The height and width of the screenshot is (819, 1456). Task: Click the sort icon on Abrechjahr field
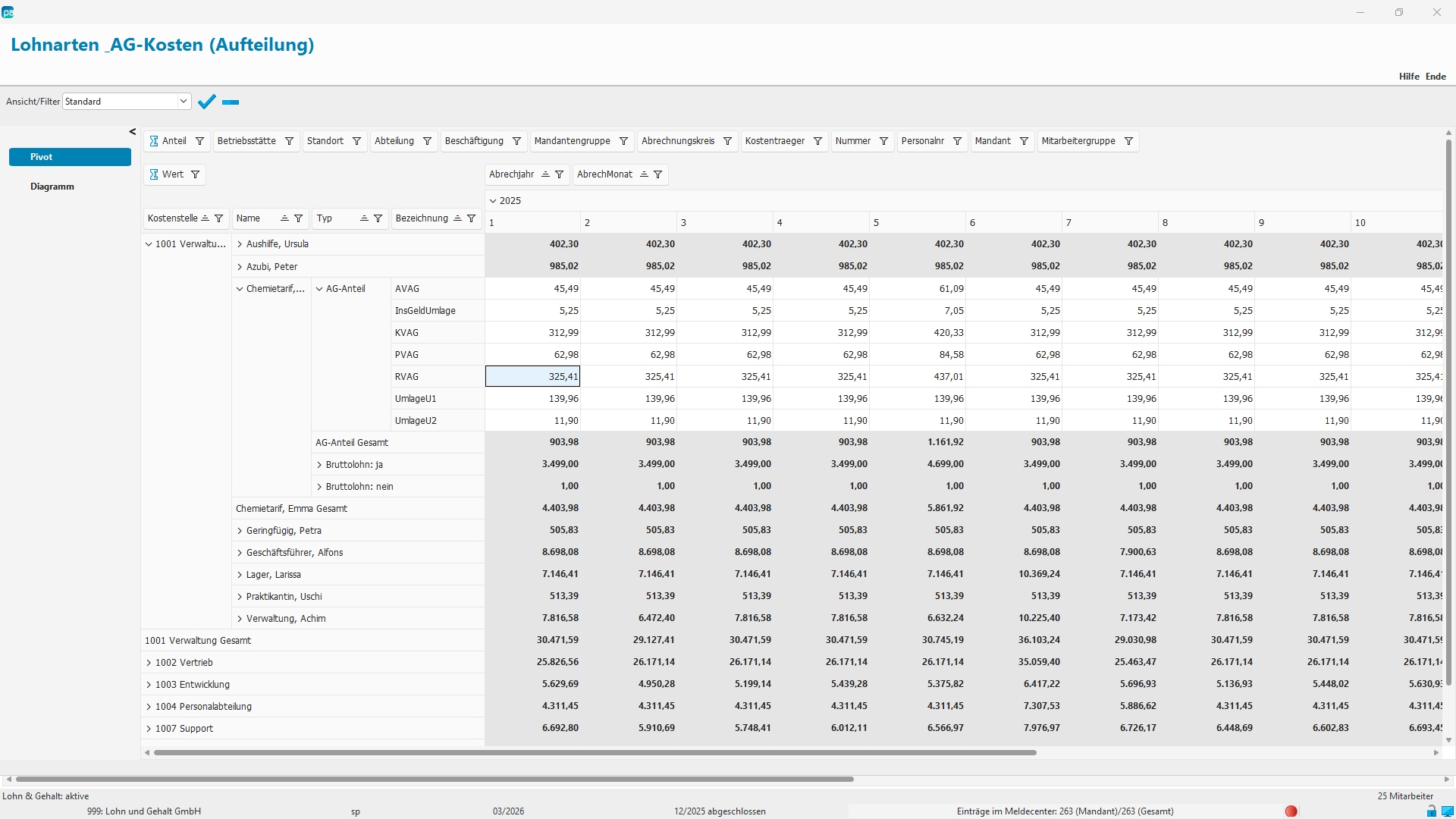pos(545,174)
